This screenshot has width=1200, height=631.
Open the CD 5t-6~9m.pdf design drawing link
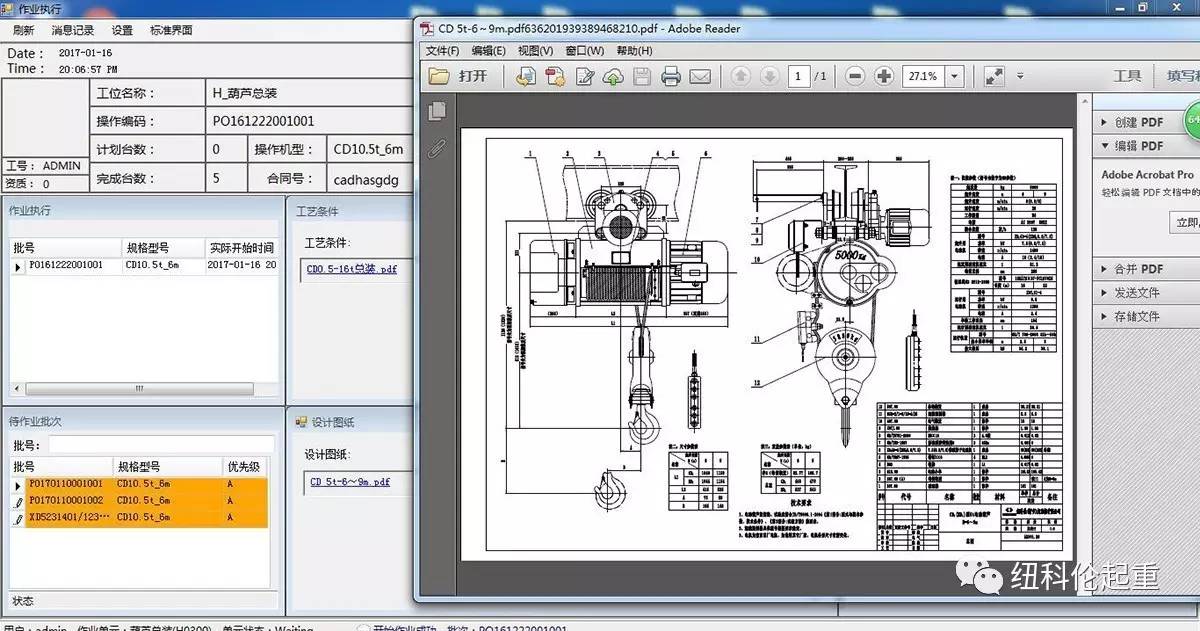coord(349,482)
